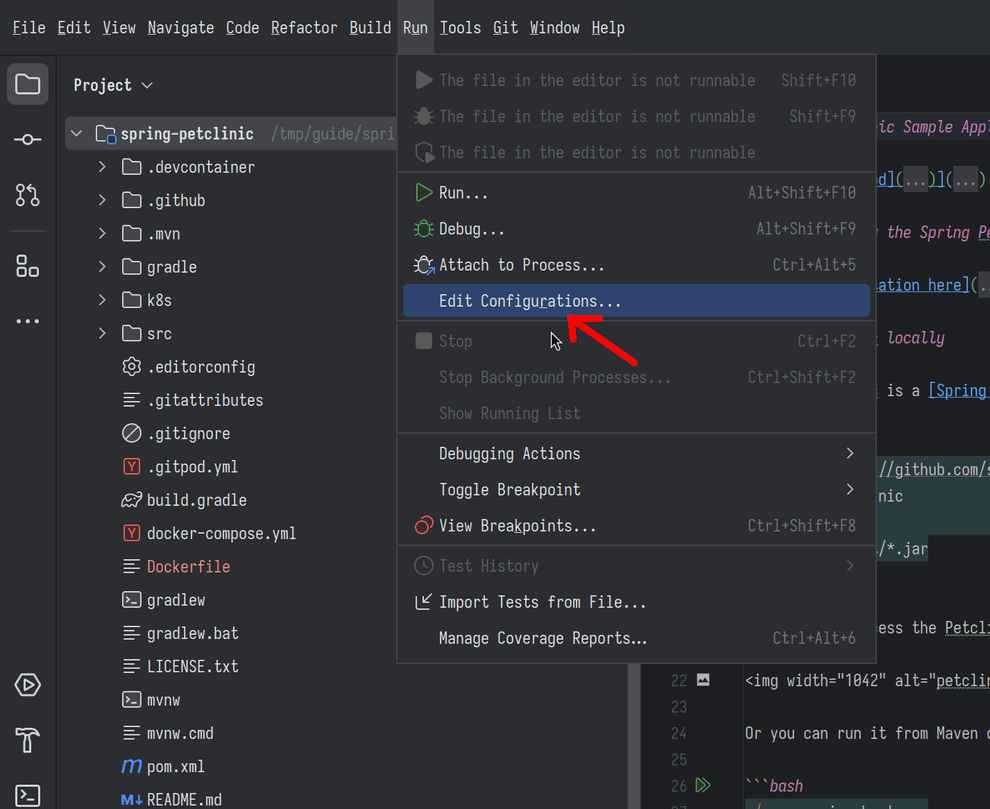Select mvnw.cmd in project tree
Viewport: 990px width, 809px height.
[x=180, y=733]
